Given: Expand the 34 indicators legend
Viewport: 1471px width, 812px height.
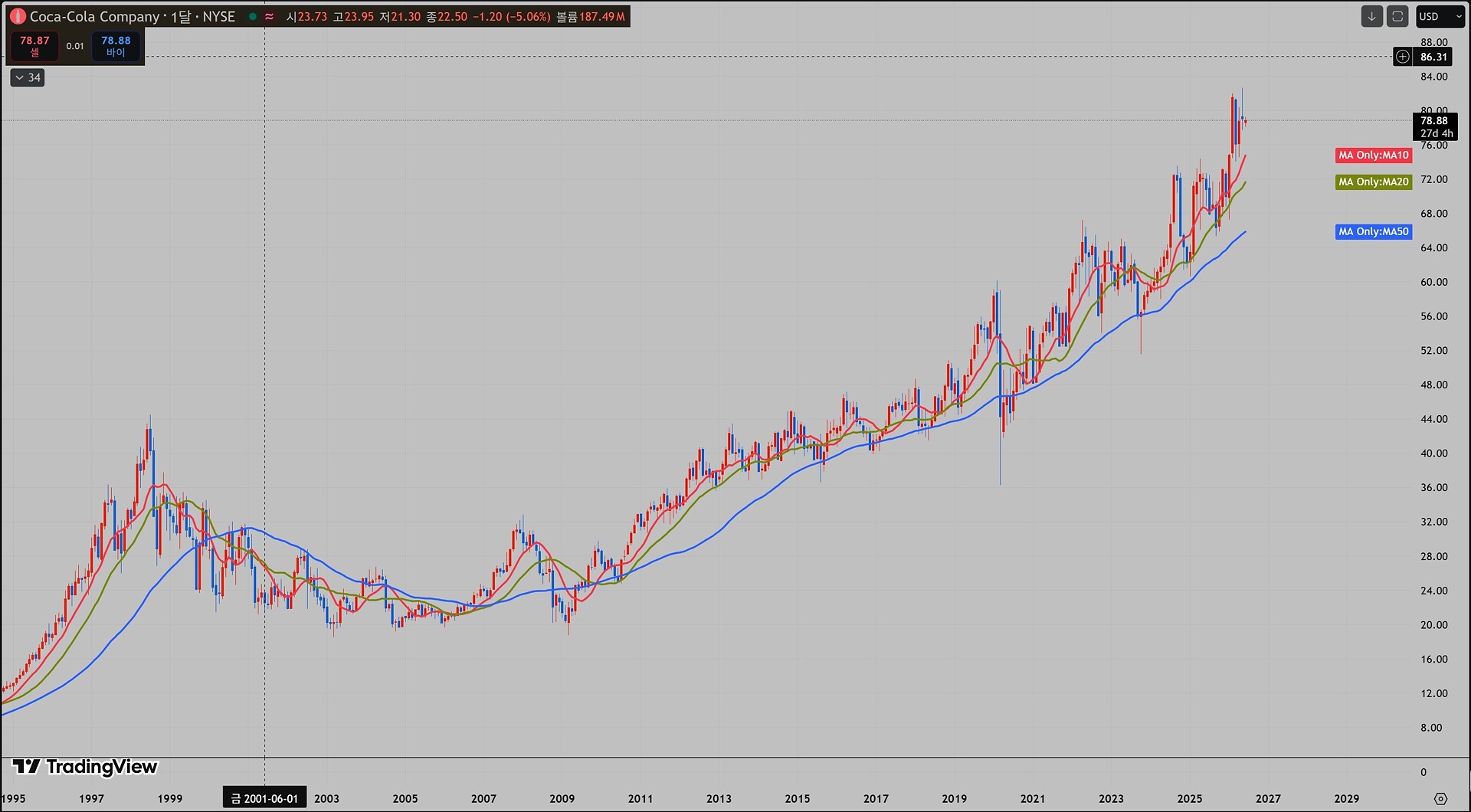Looking at the screenshot, I should click(x=28, y=77).
